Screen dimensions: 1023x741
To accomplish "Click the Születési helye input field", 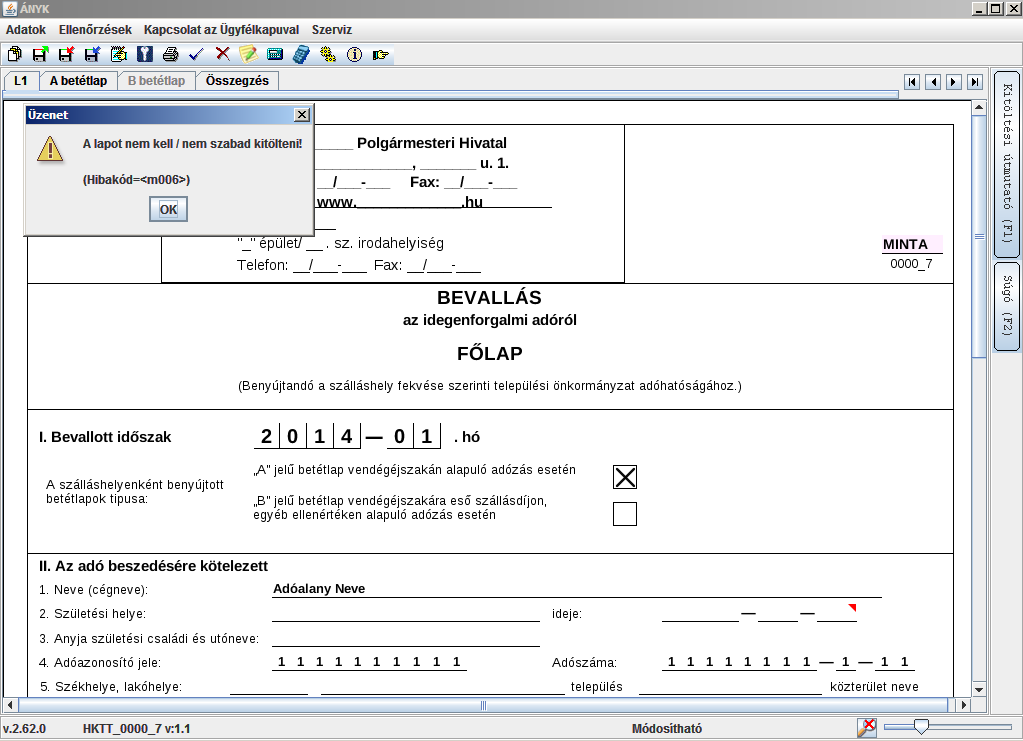I will click(x=406, y=614).
